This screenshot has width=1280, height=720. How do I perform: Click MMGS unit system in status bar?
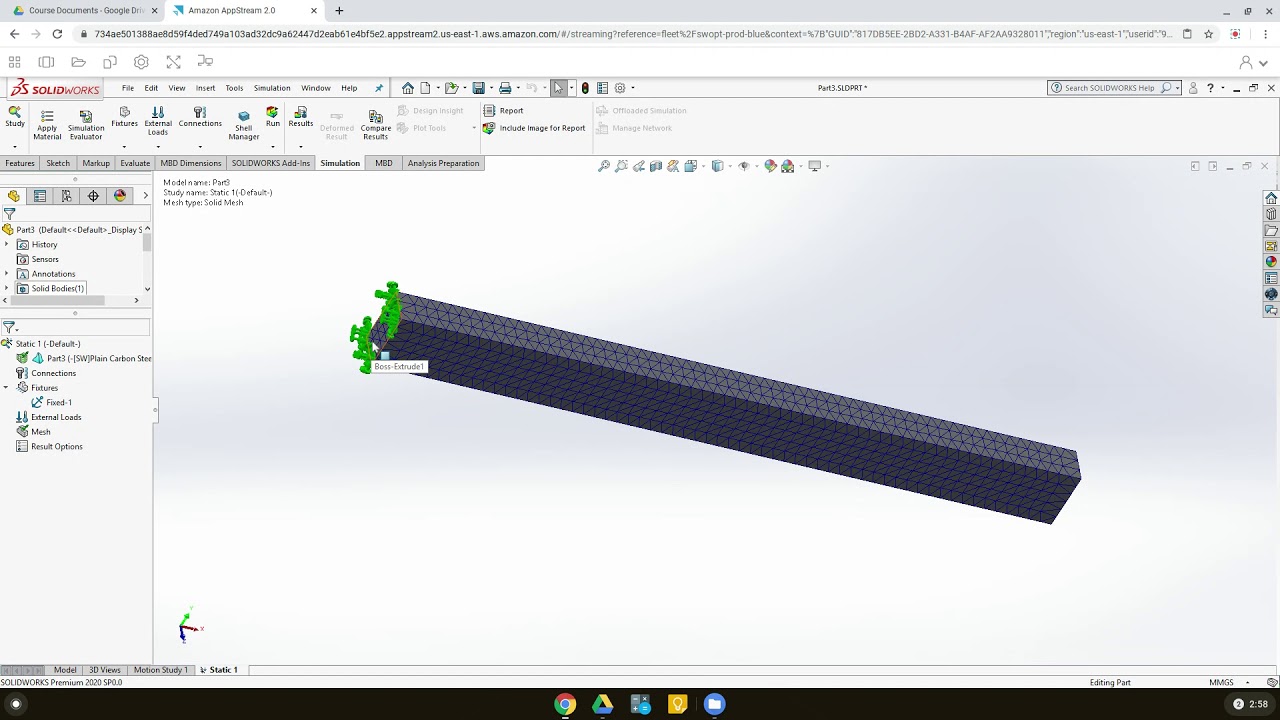click(x=1221, y=682)
